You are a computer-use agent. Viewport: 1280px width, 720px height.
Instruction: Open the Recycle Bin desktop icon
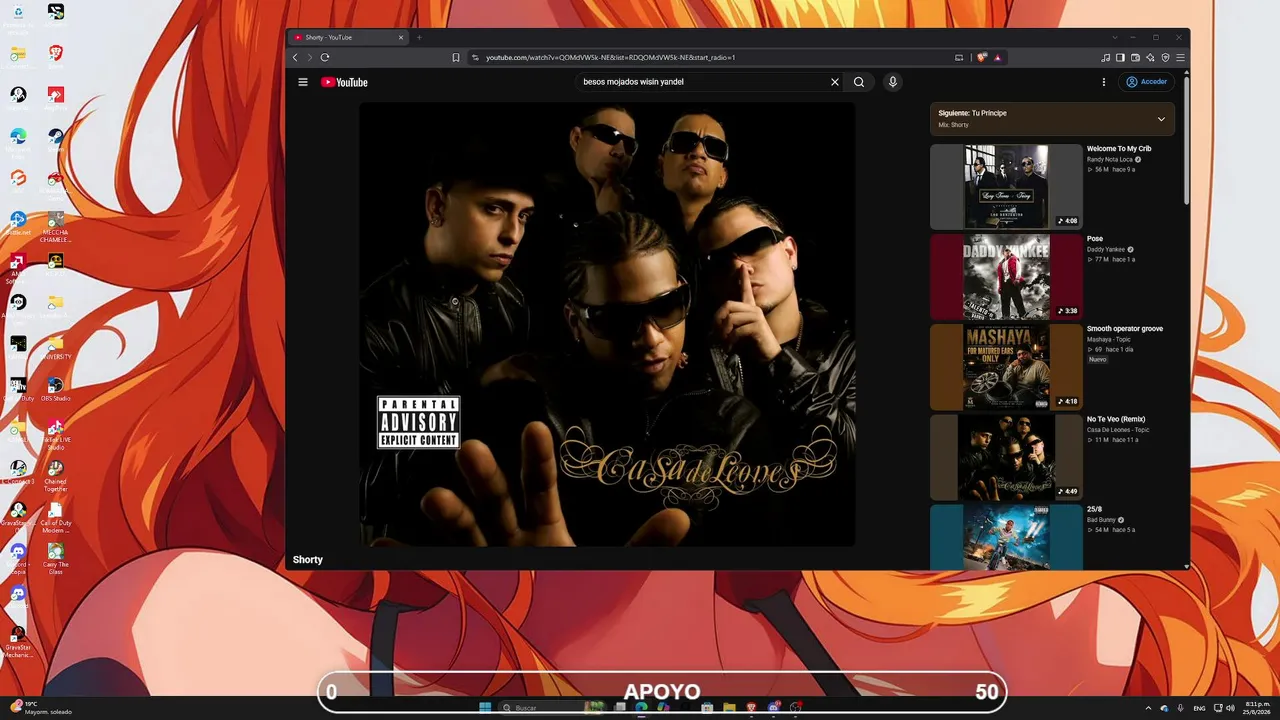click(18, 18)
